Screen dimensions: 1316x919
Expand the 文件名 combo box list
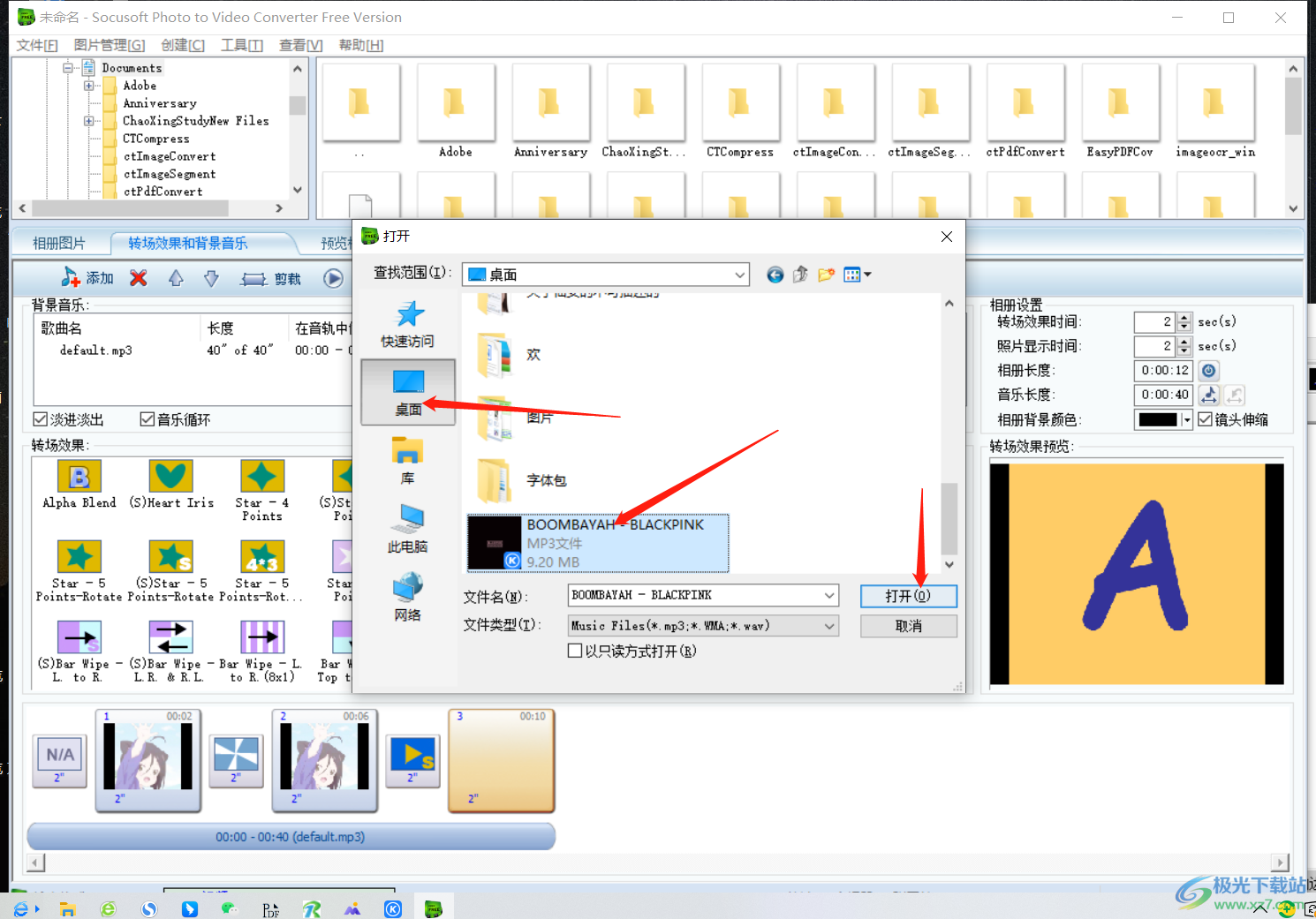[x=829, y=596]
